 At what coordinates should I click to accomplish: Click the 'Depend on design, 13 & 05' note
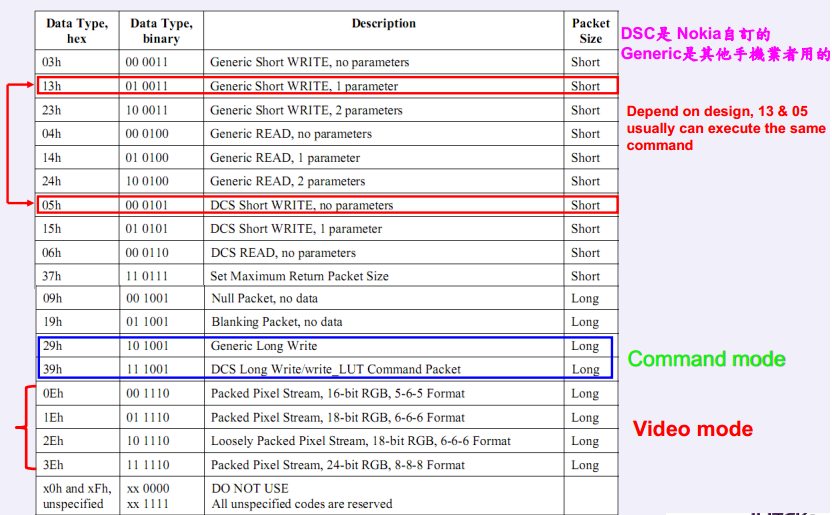[726, 128]
